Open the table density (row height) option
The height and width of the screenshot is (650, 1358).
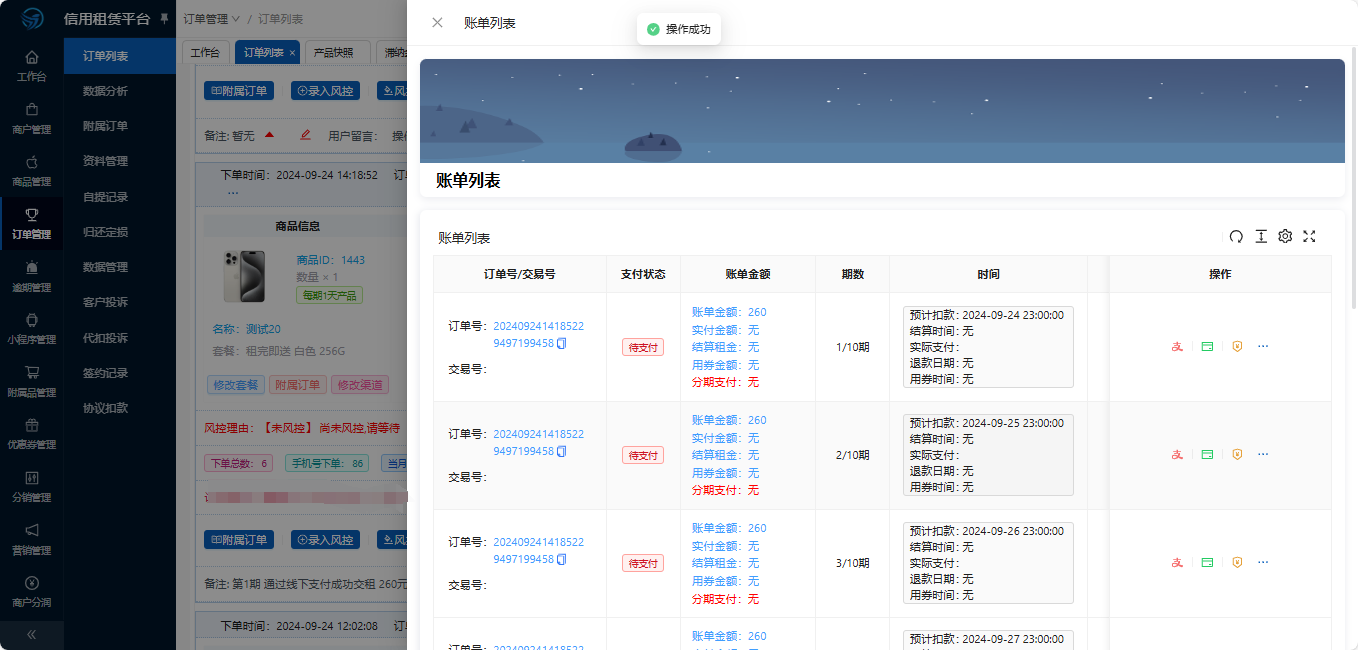1261,236
